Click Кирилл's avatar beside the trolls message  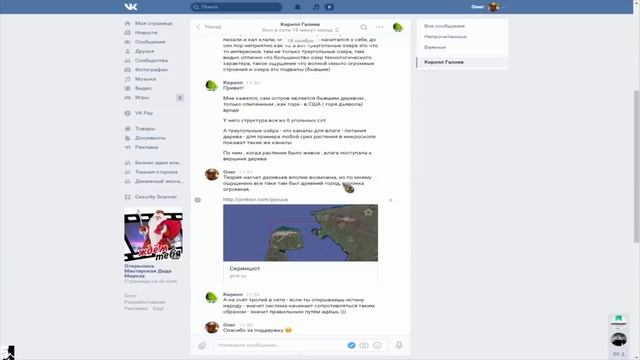(211, 298)
